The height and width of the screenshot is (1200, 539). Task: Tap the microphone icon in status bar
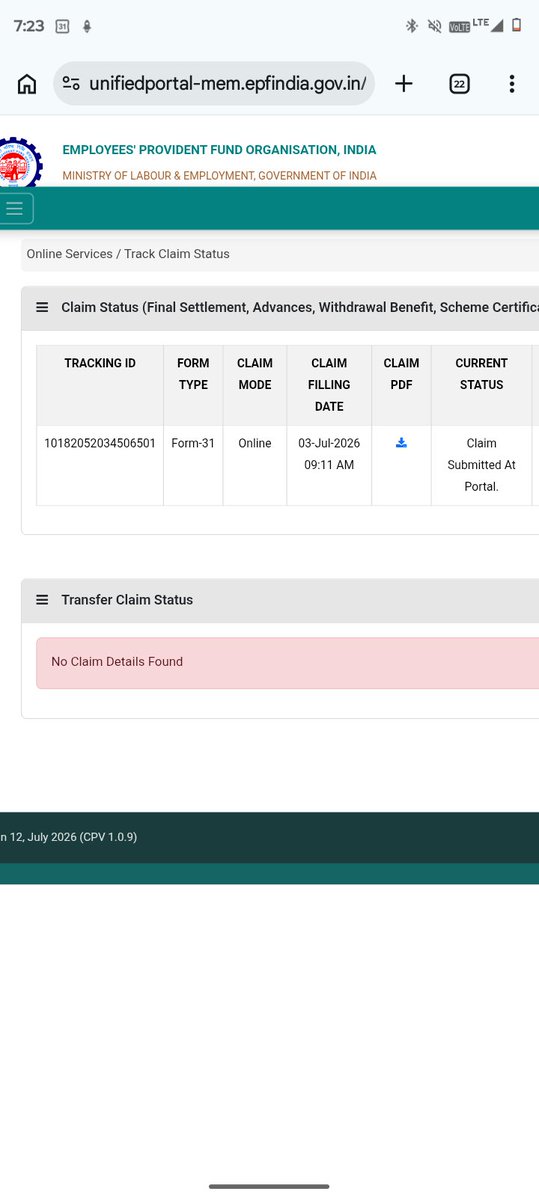click(87, 27)
